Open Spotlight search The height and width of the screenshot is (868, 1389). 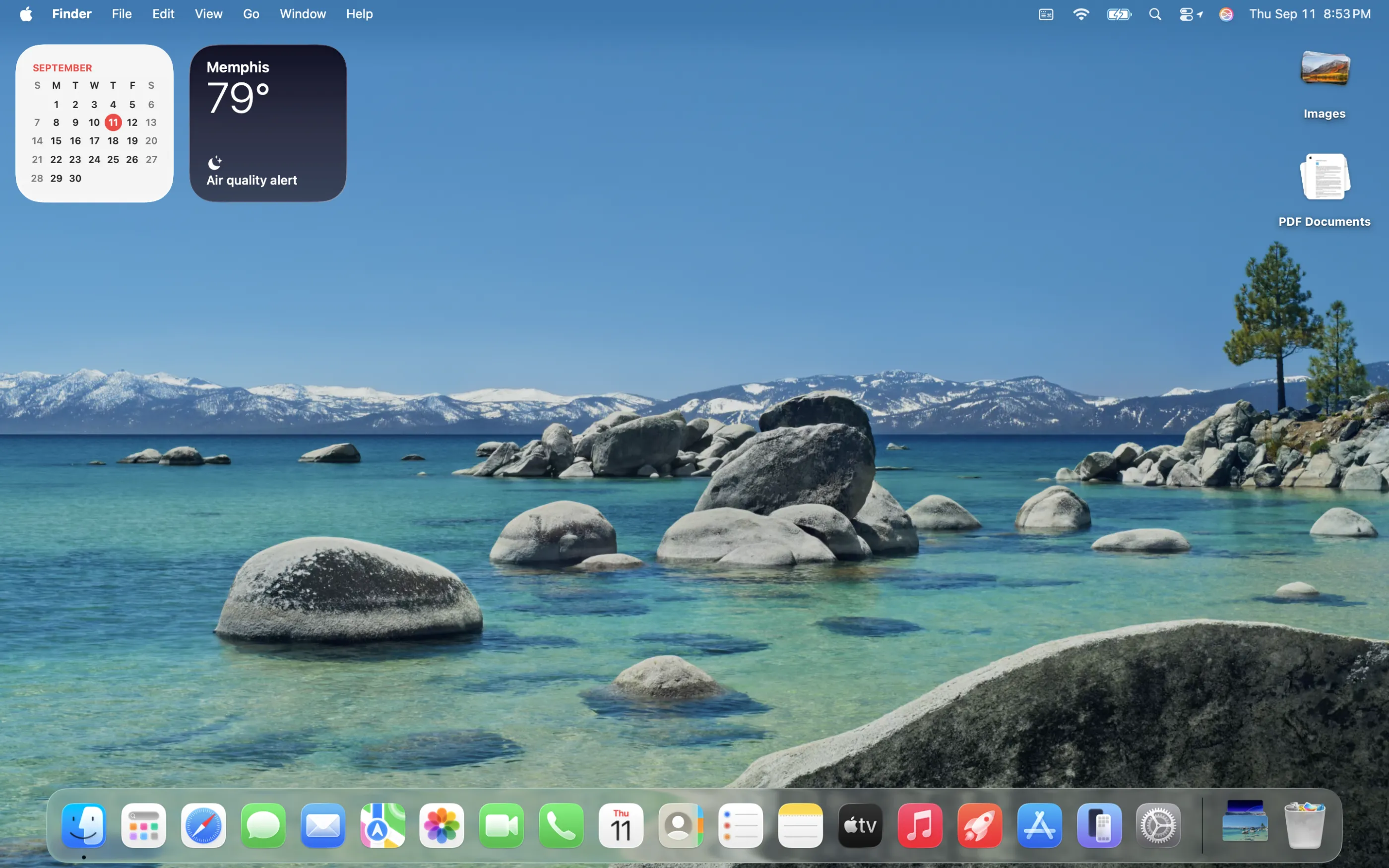coord(1155,14)
